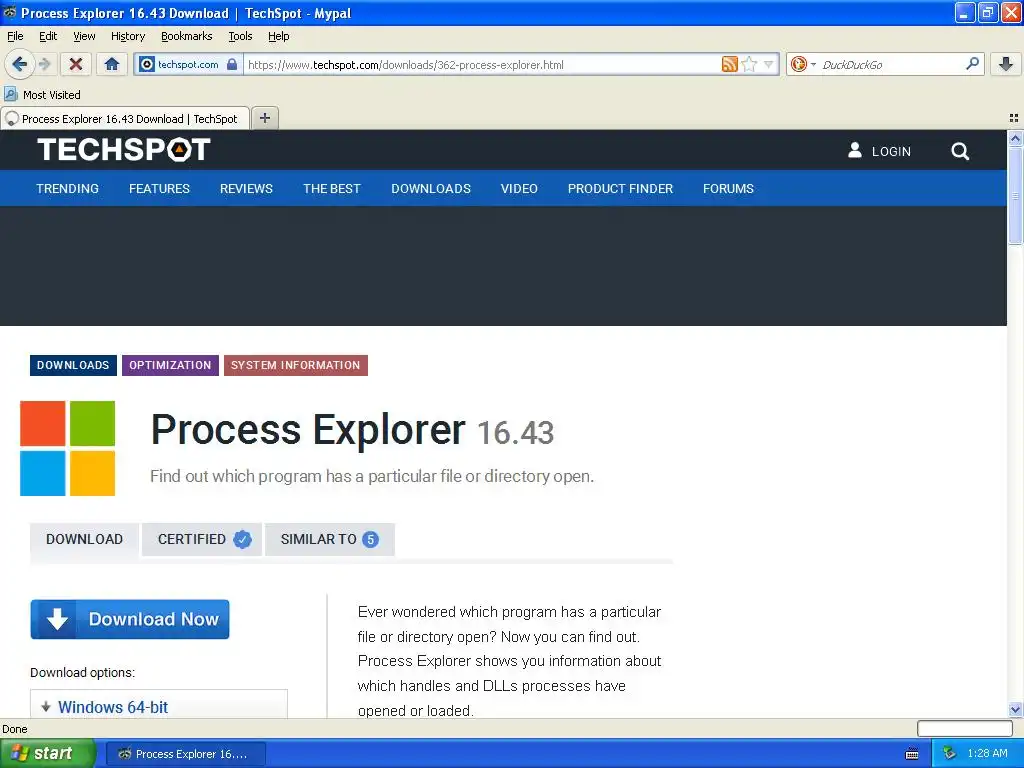This screenshot has height=768, width=1024.
Task: Click the TechSpot logo
Action: [x=123, y=150]
